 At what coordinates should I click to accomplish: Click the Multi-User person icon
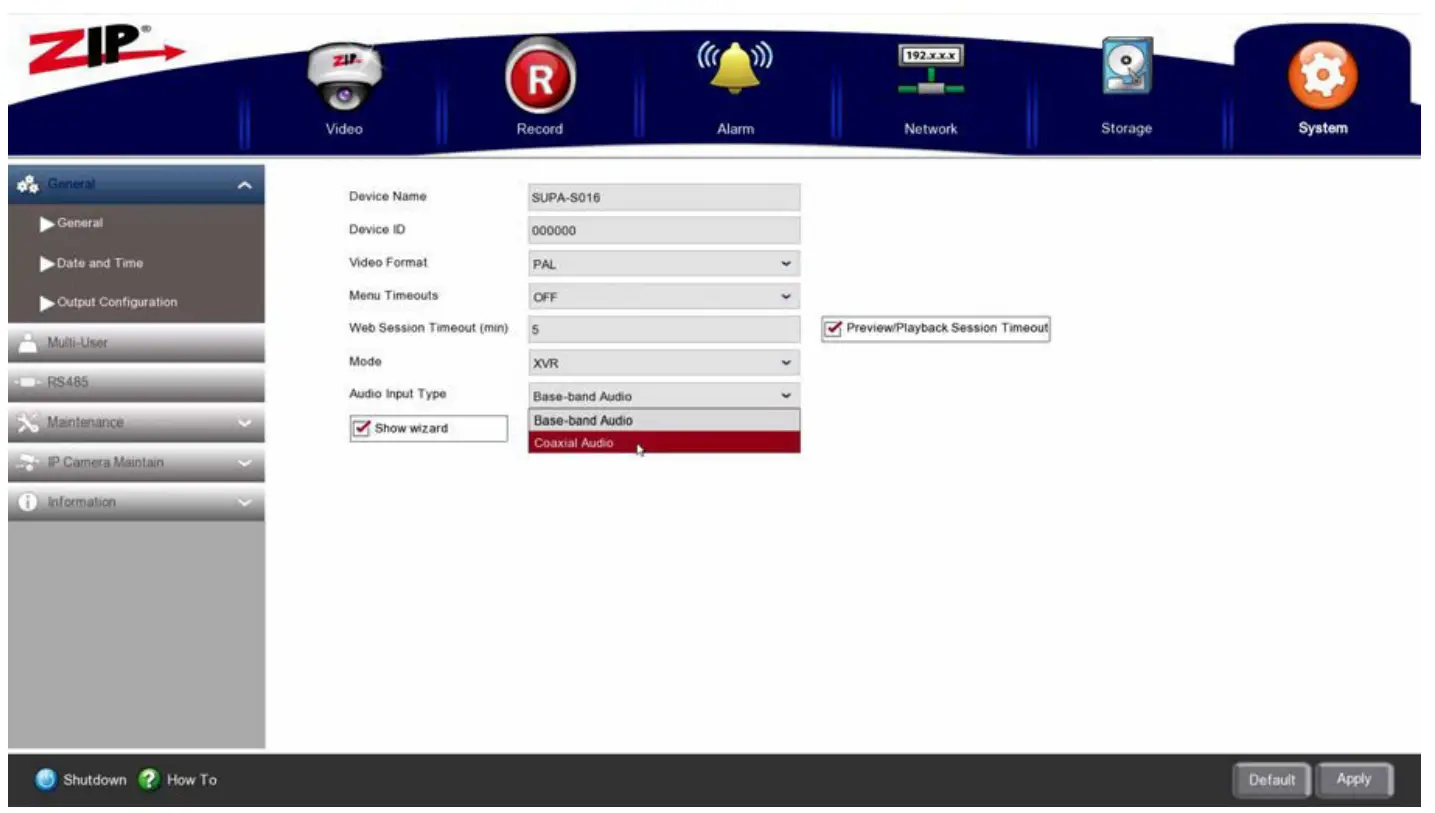(28, 343)
